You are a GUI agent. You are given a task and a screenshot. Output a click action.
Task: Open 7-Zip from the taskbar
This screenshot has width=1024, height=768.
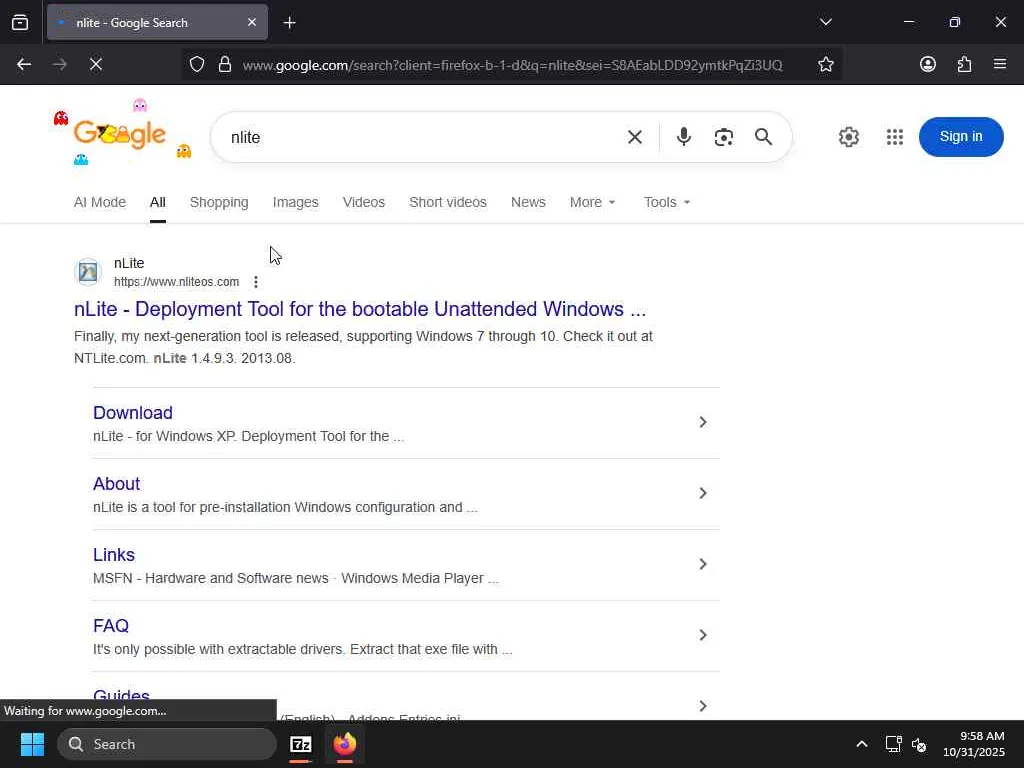pos(301,744)
